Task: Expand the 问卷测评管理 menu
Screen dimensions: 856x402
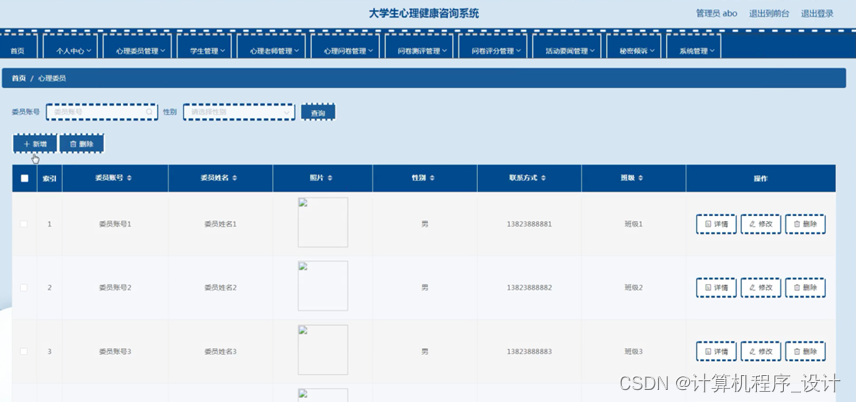Action: tap(419, 47)
